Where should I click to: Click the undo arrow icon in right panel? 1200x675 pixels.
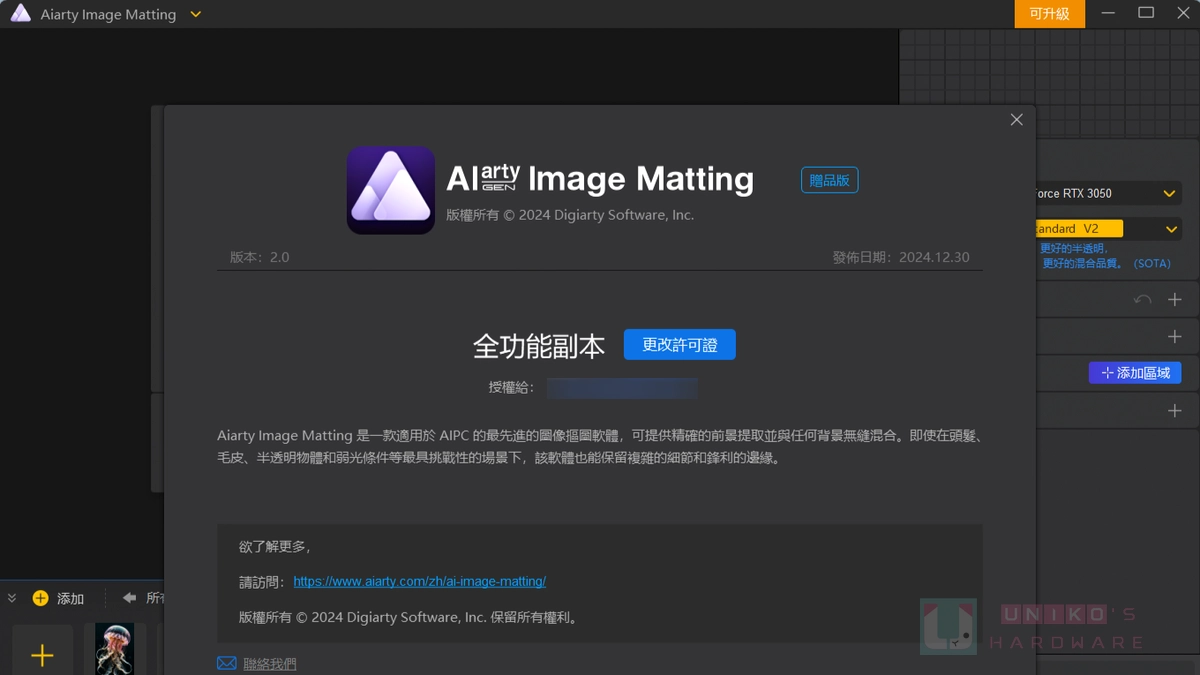[x=1142, y=299]
